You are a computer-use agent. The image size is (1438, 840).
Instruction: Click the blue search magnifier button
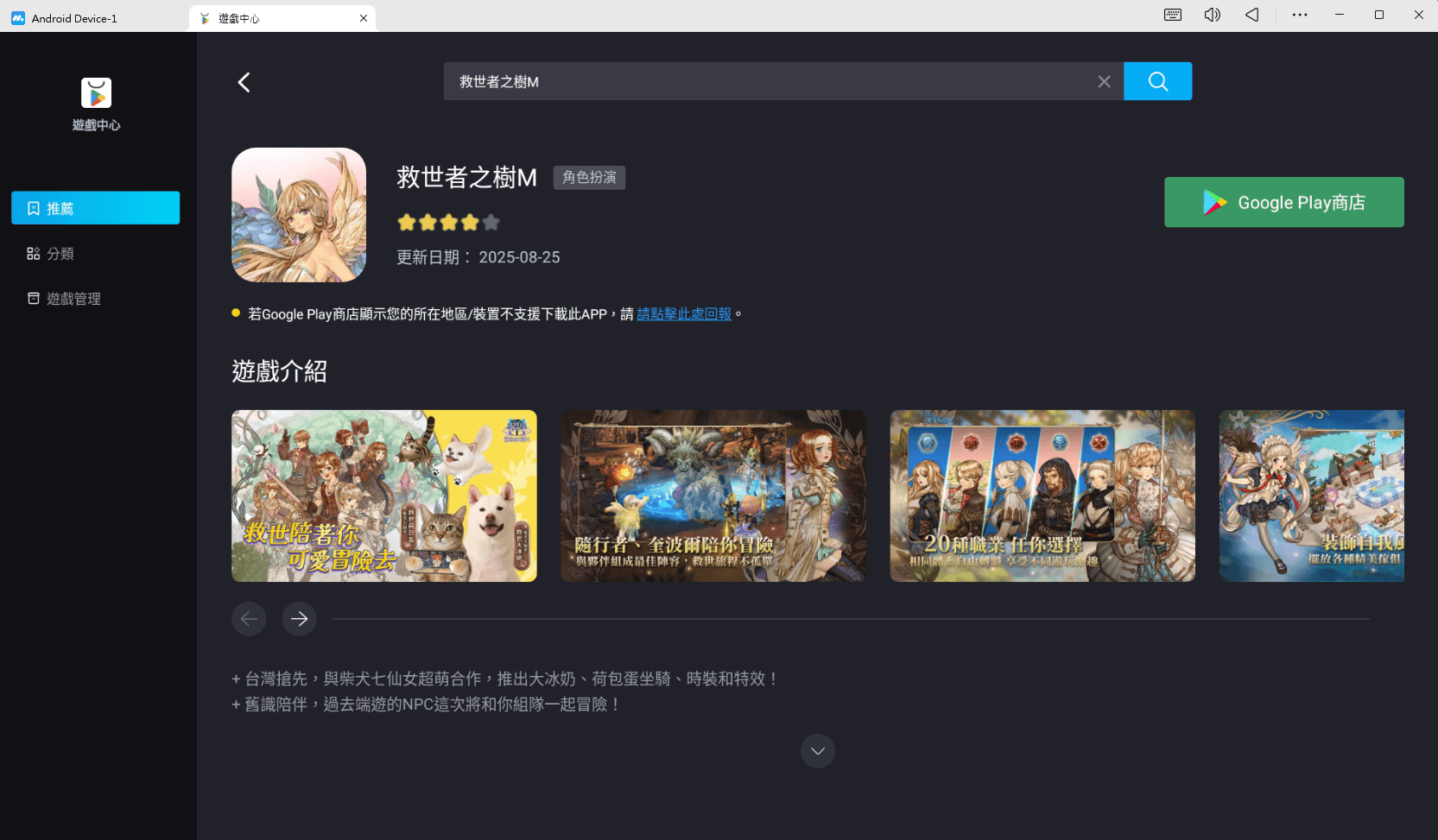click(1157, 81)
